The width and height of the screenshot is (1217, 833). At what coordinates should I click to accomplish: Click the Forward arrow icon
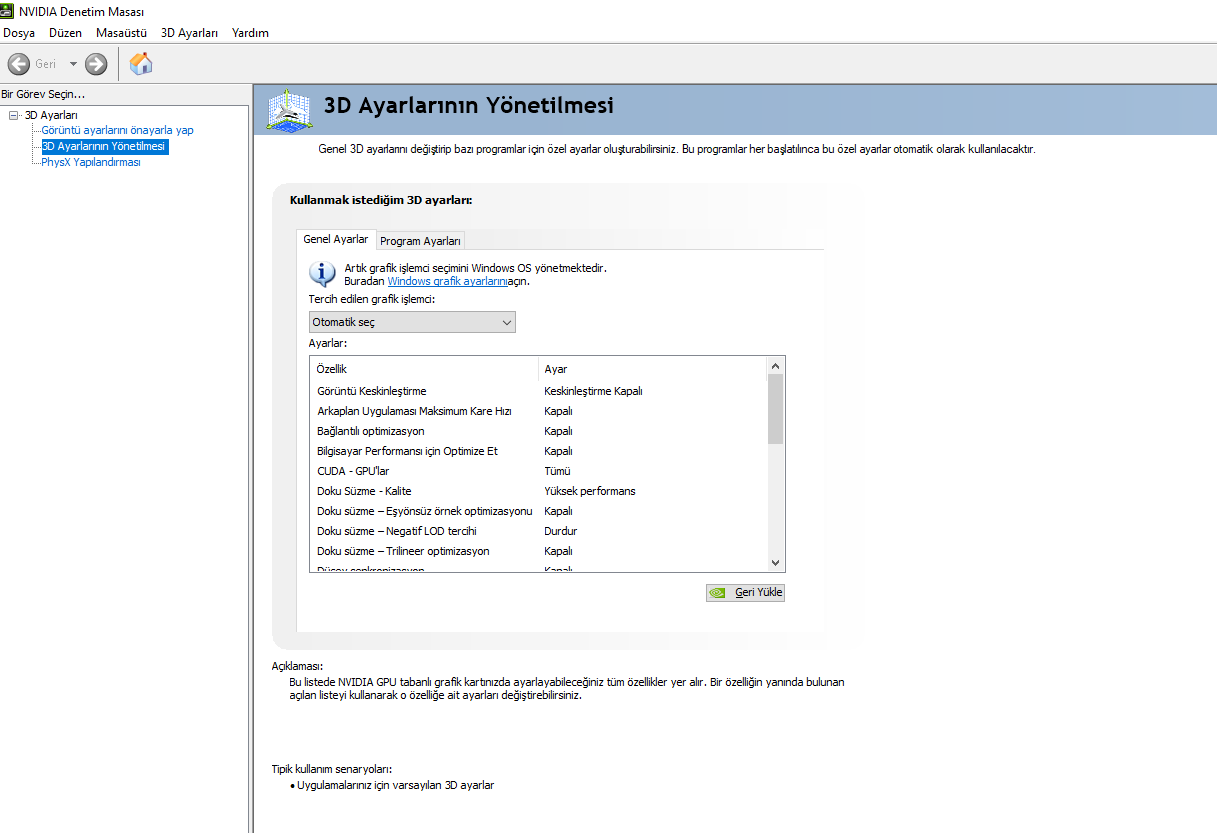click(96, 64)
